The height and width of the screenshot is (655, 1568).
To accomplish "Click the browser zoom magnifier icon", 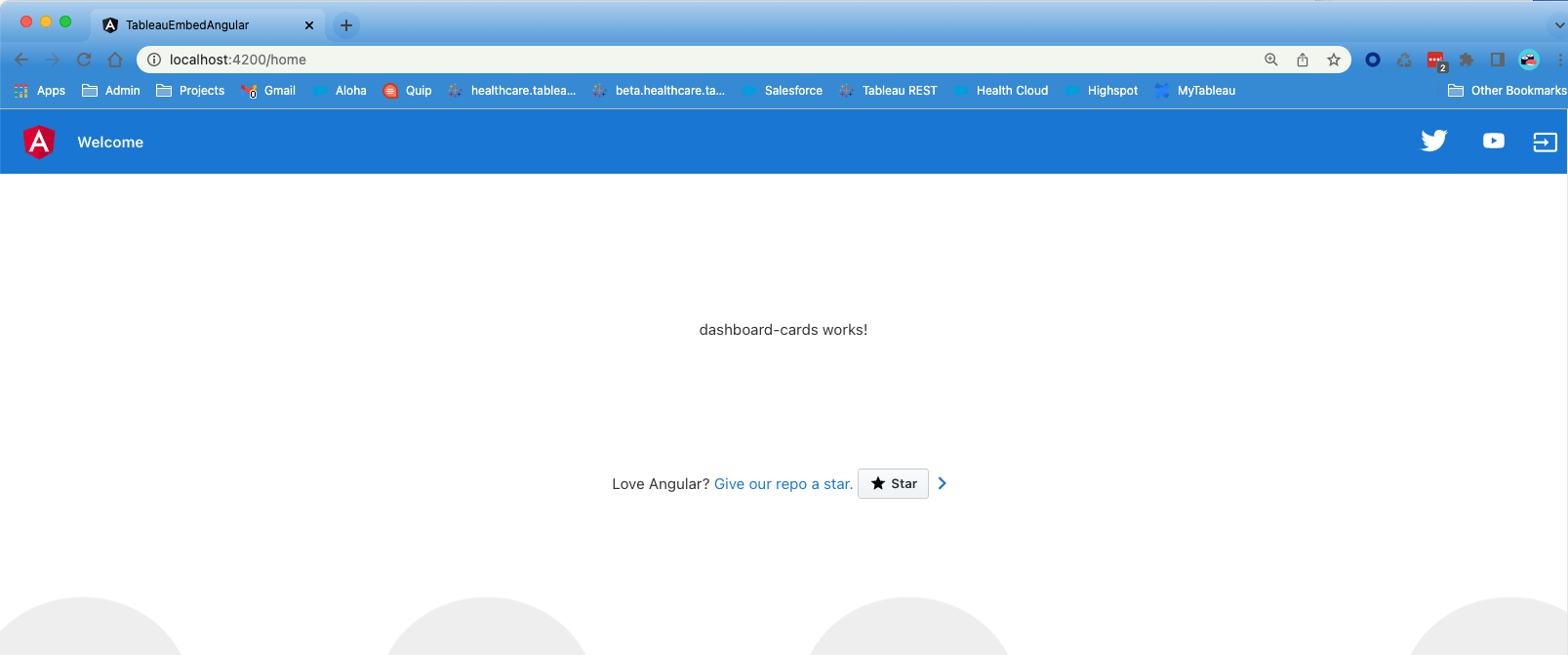I will [1271, 60].
